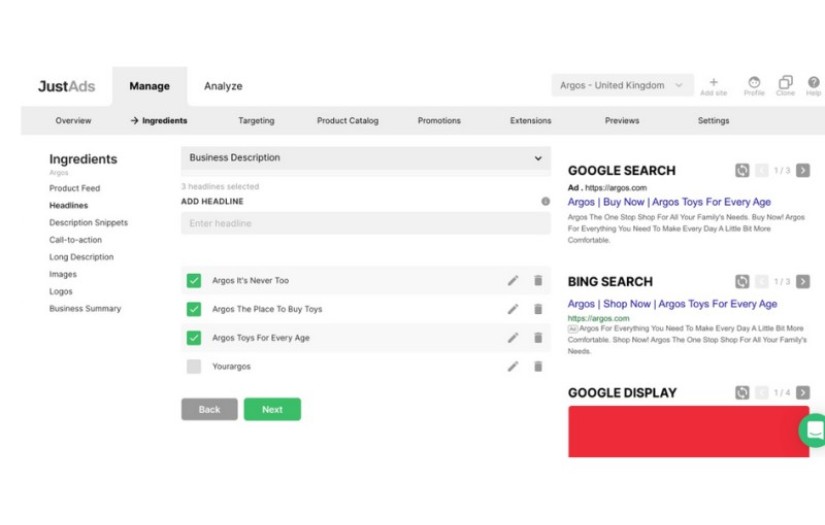Uncheck the "Argos It's Never Too" checkbox
Image resolution: width=825 pixels, height=525 pixels.
click(194, 281)
